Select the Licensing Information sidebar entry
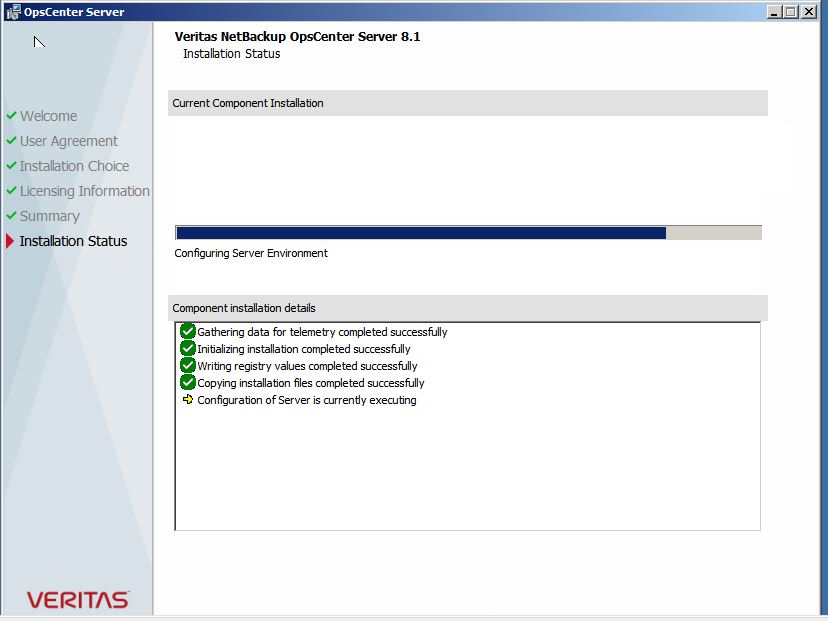 coord(84,191)
